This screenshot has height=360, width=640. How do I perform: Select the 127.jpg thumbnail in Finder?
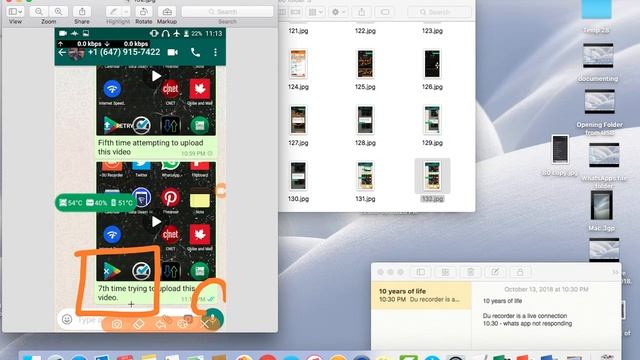click(298, 120)
